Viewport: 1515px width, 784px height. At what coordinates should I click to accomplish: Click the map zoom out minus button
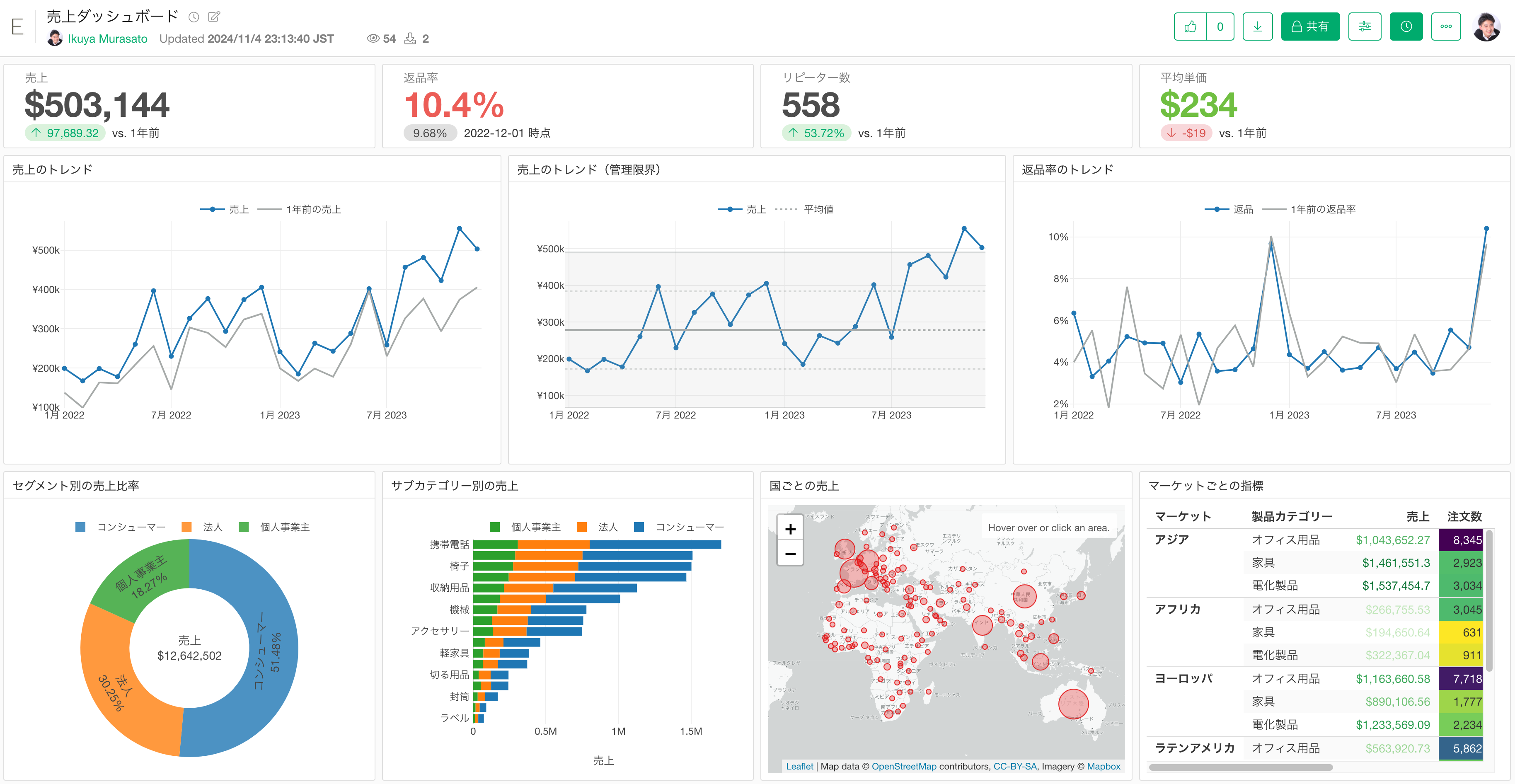(x=790, y=554)
